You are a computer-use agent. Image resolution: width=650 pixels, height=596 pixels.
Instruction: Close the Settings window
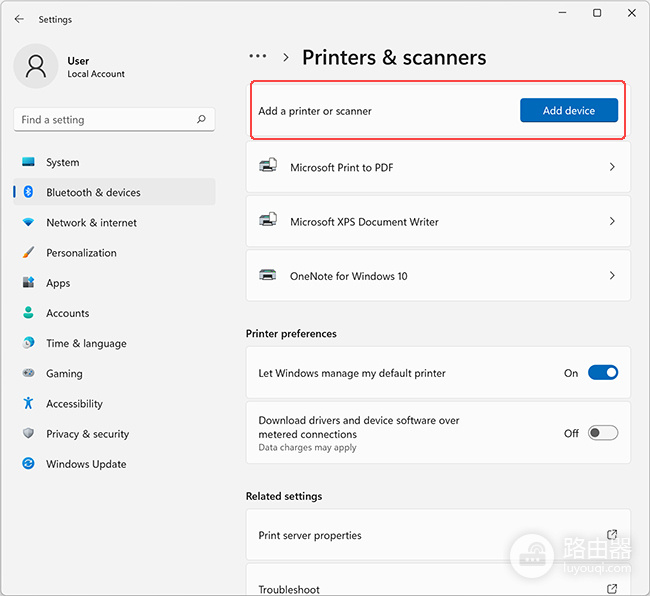click(632, 13)
